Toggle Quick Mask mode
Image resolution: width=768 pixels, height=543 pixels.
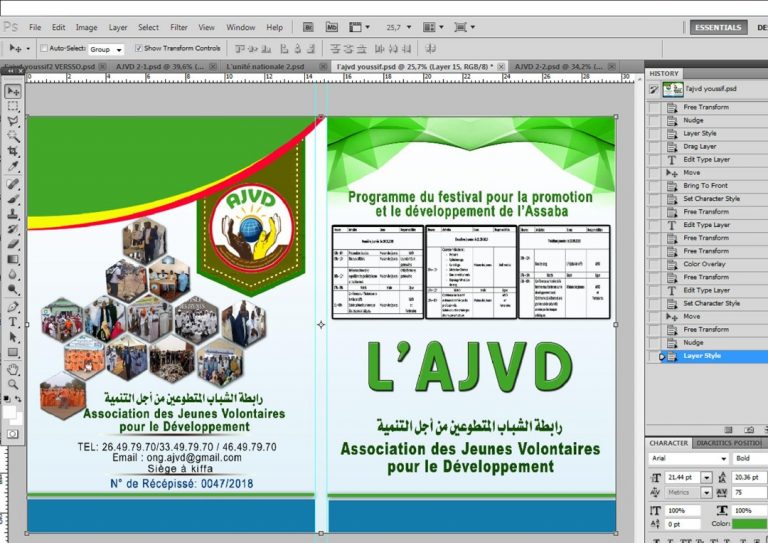point(13,434)
